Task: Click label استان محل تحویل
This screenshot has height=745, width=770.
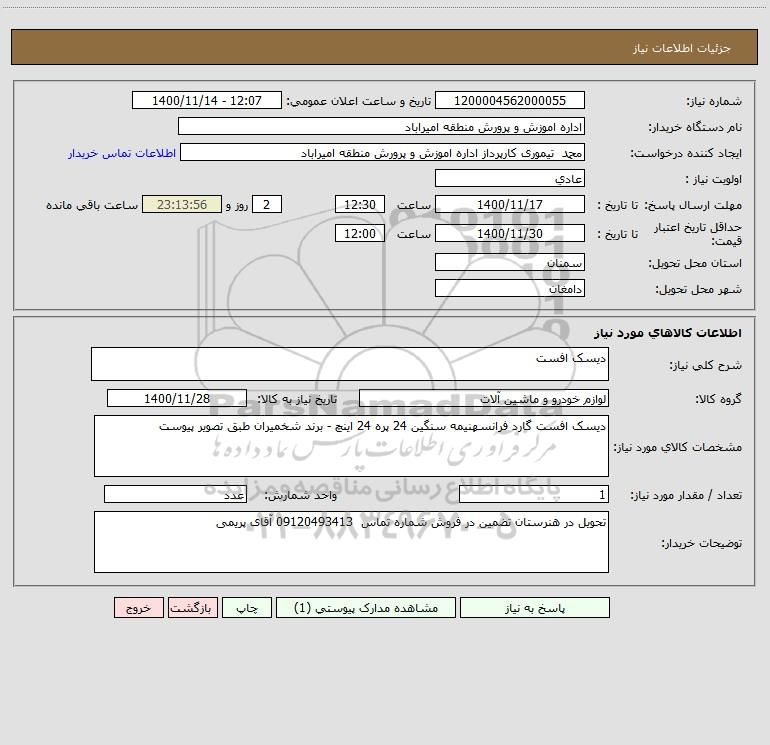Action: pos(695,263)
